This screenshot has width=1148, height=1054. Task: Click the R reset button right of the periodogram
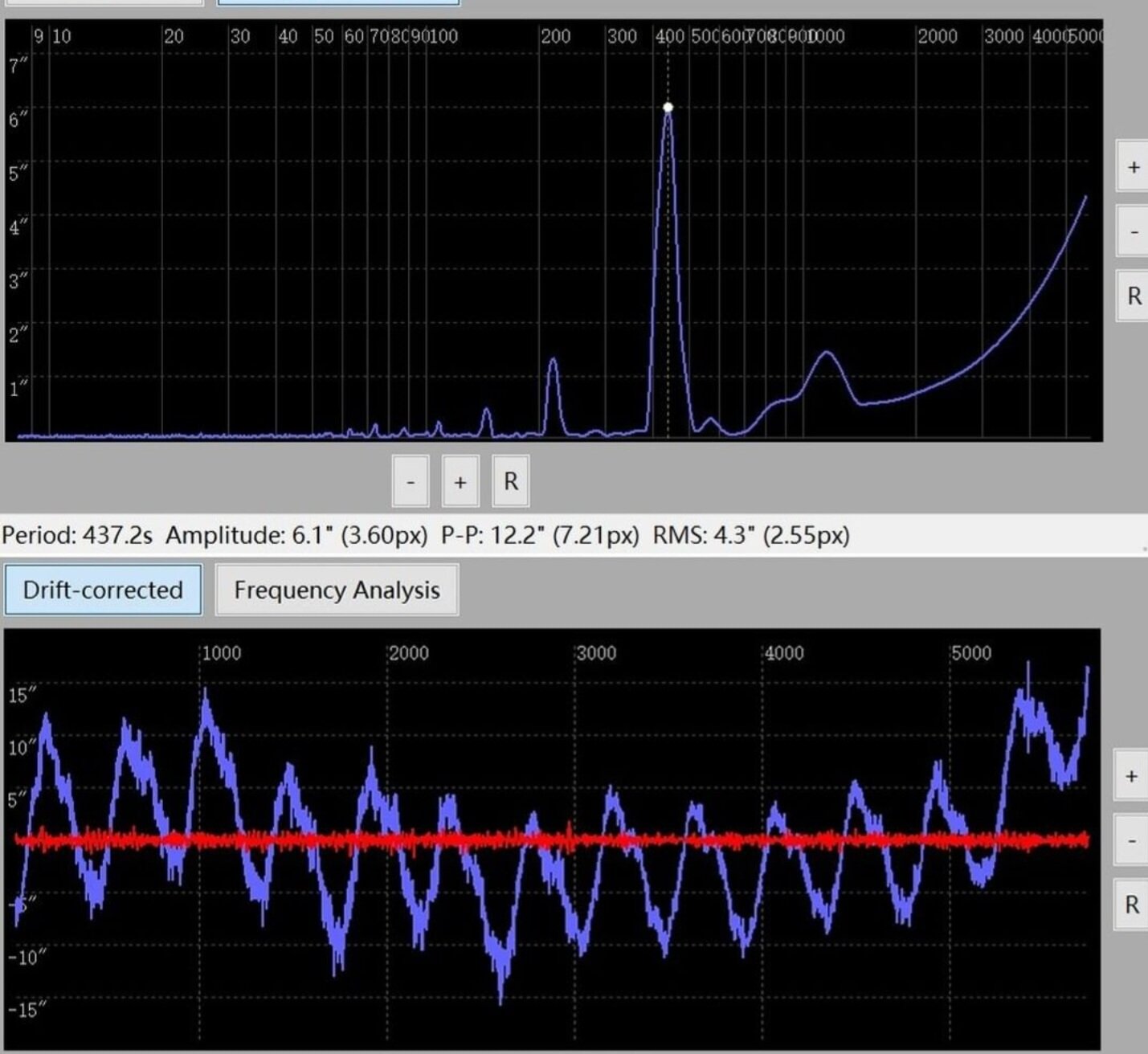(1133, 296)
